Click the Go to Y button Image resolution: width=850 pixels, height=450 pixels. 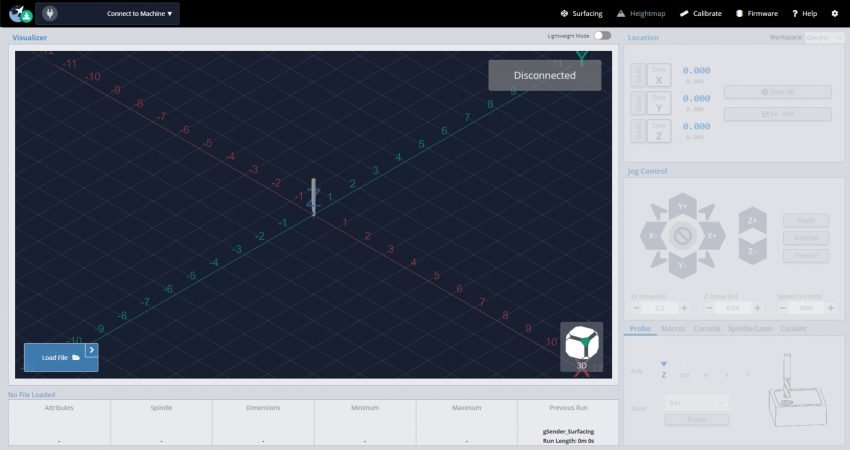pyautogui.click(x=638, y=103)
